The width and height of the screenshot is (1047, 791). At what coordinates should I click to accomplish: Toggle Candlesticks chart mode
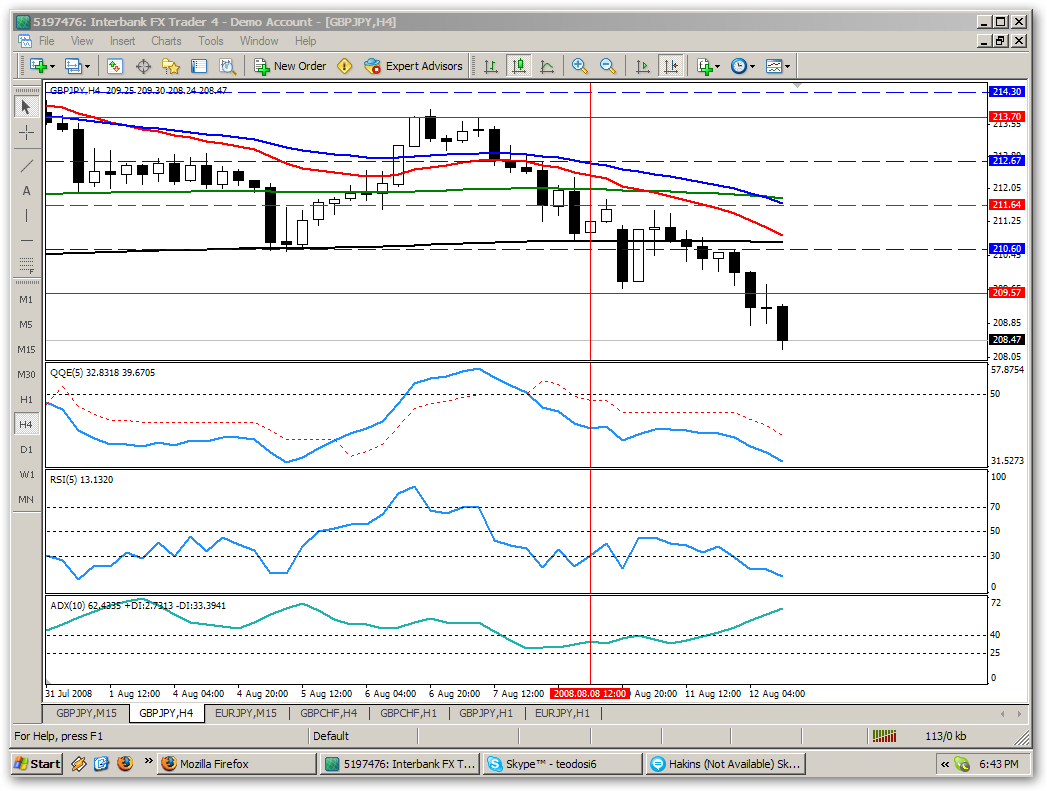(x=519, y=66)
